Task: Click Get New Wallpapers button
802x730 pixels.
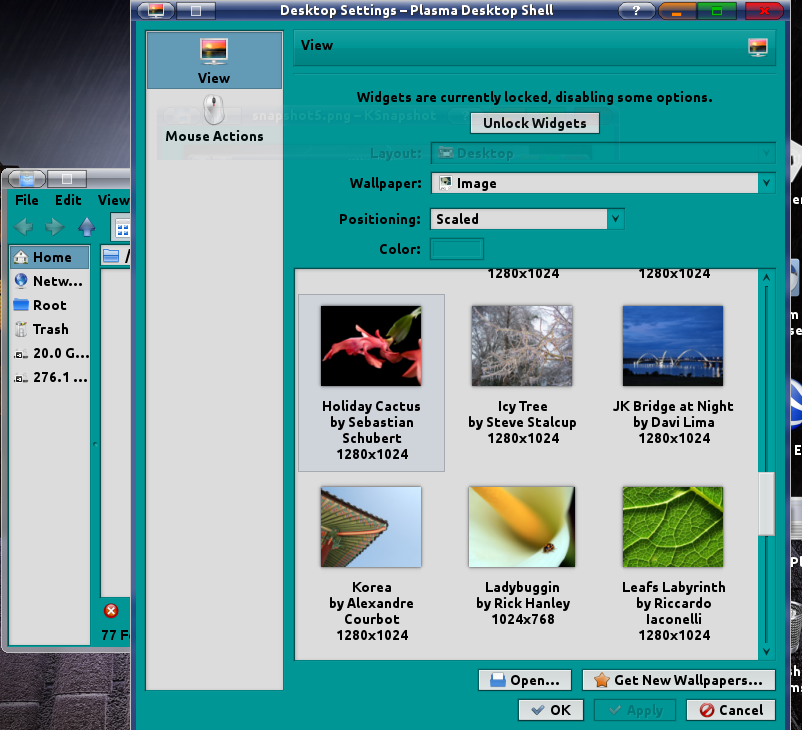Action: tap(679, 680)
